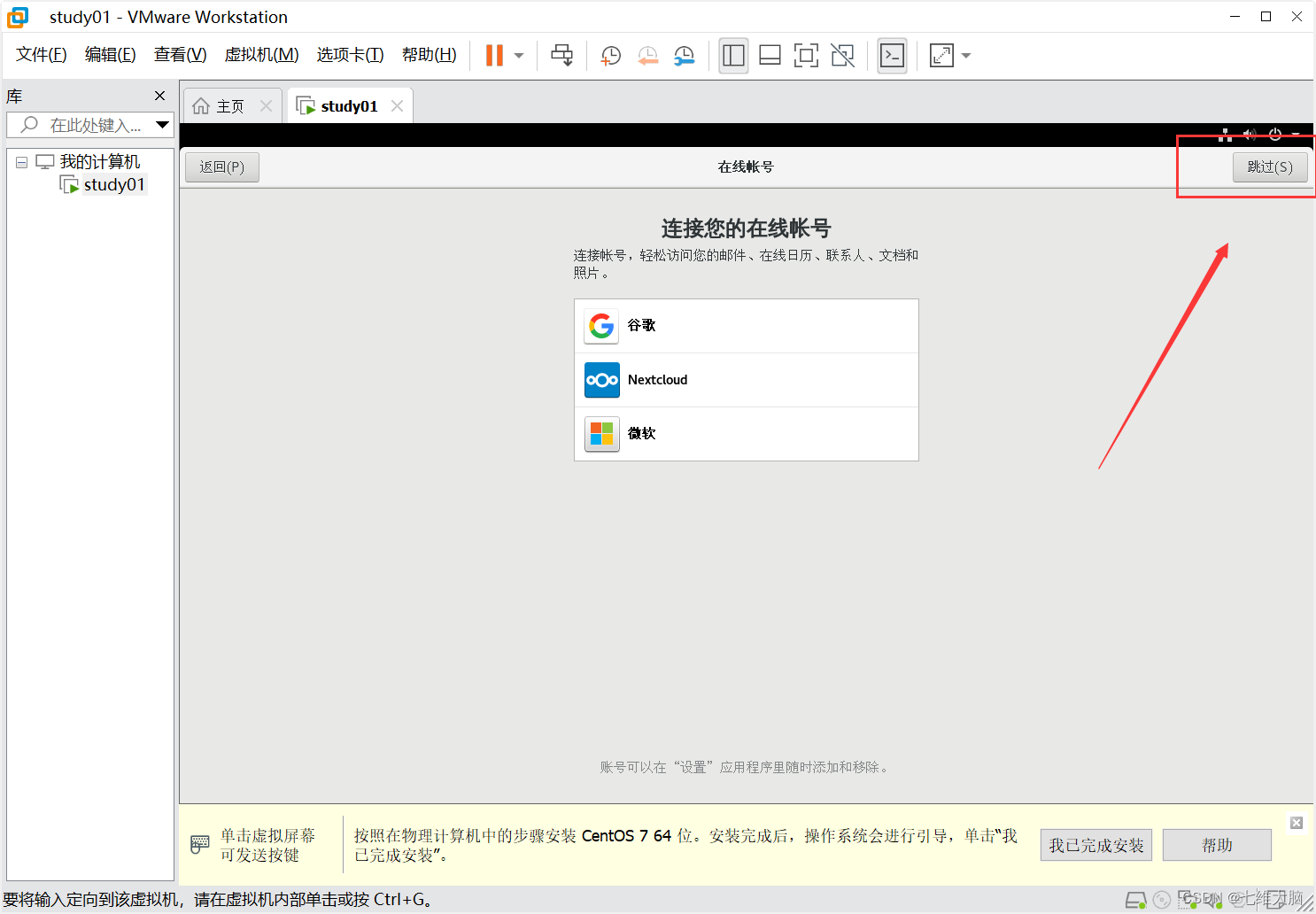Click the keyboard icon in the hint bar
Image resolution: width=1316 pixels, height=914 pixels.
coord(200,845)
